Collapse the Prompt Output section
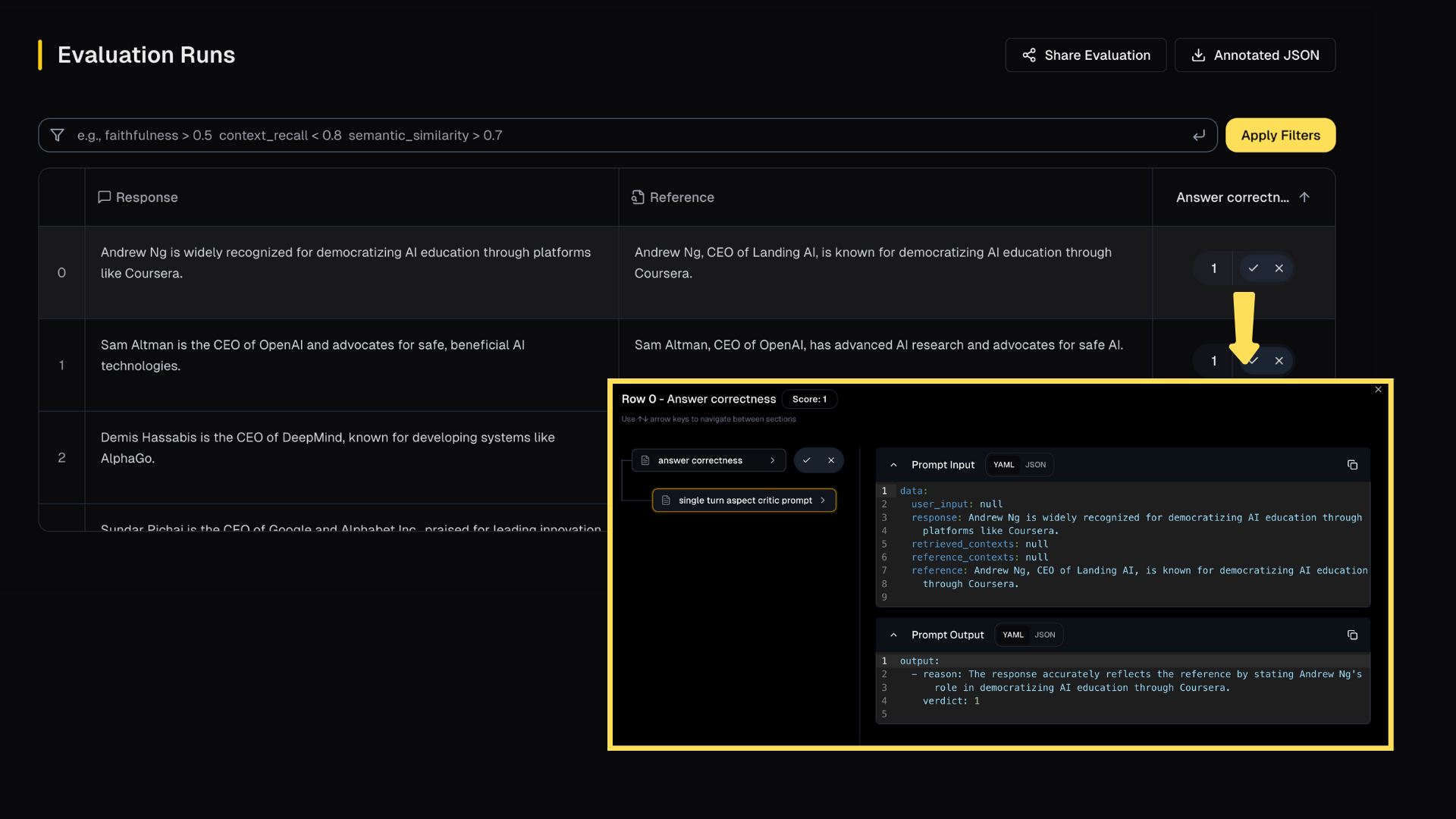Image resolution: width=1456 pixels, height=819 pixels. point(893,635)
